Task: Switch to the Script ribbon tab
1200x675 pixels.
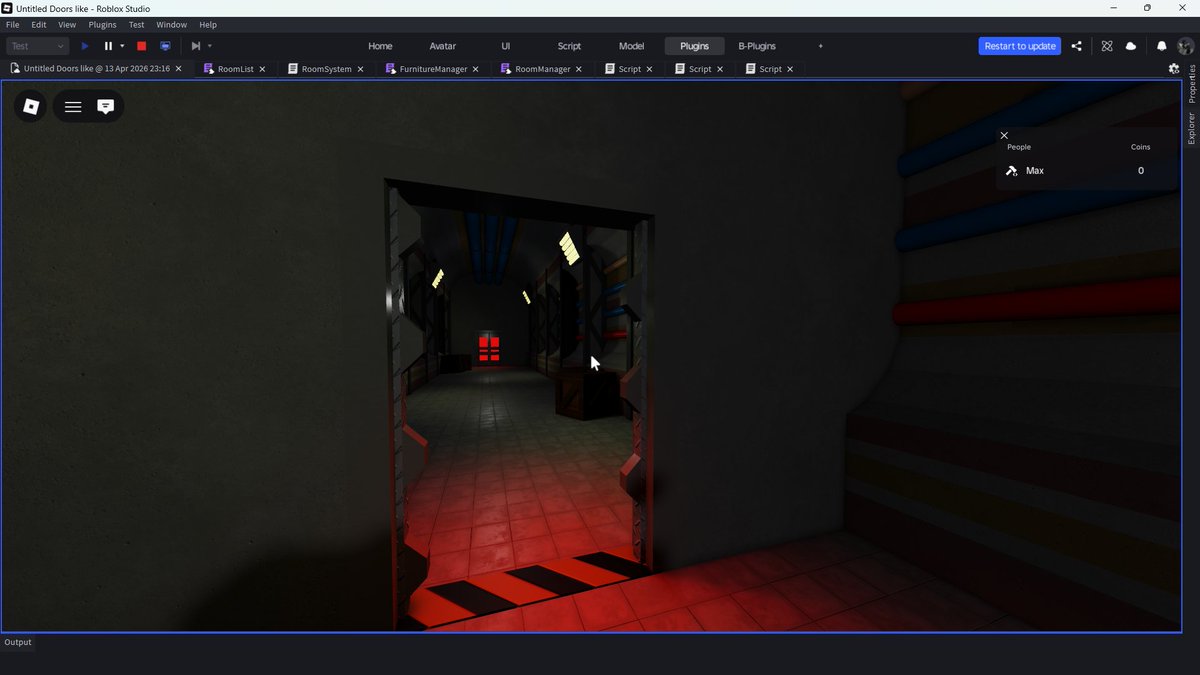Action: (569, 46)
